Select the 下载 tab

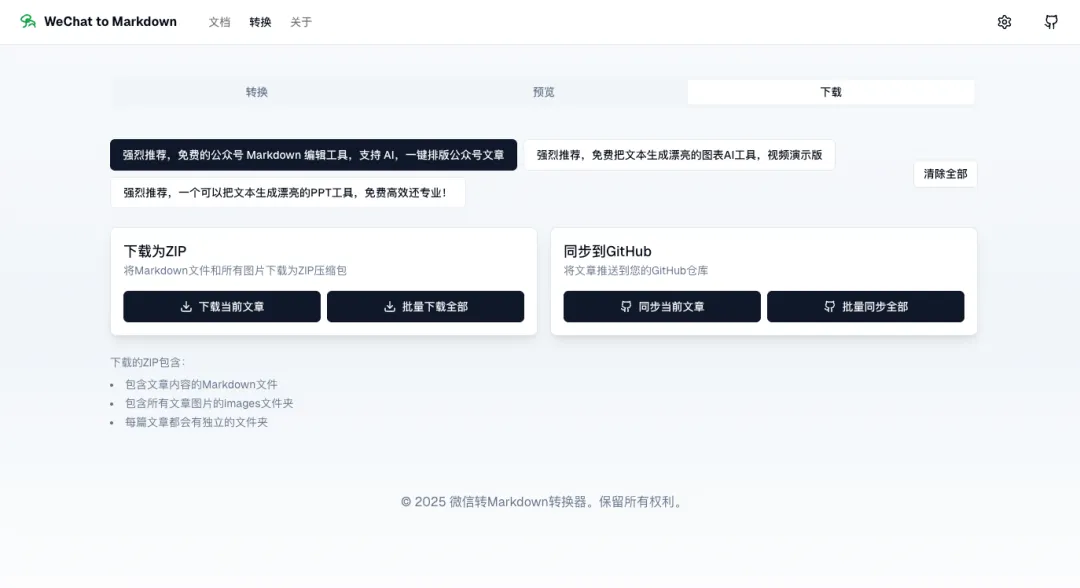point(830,92)
